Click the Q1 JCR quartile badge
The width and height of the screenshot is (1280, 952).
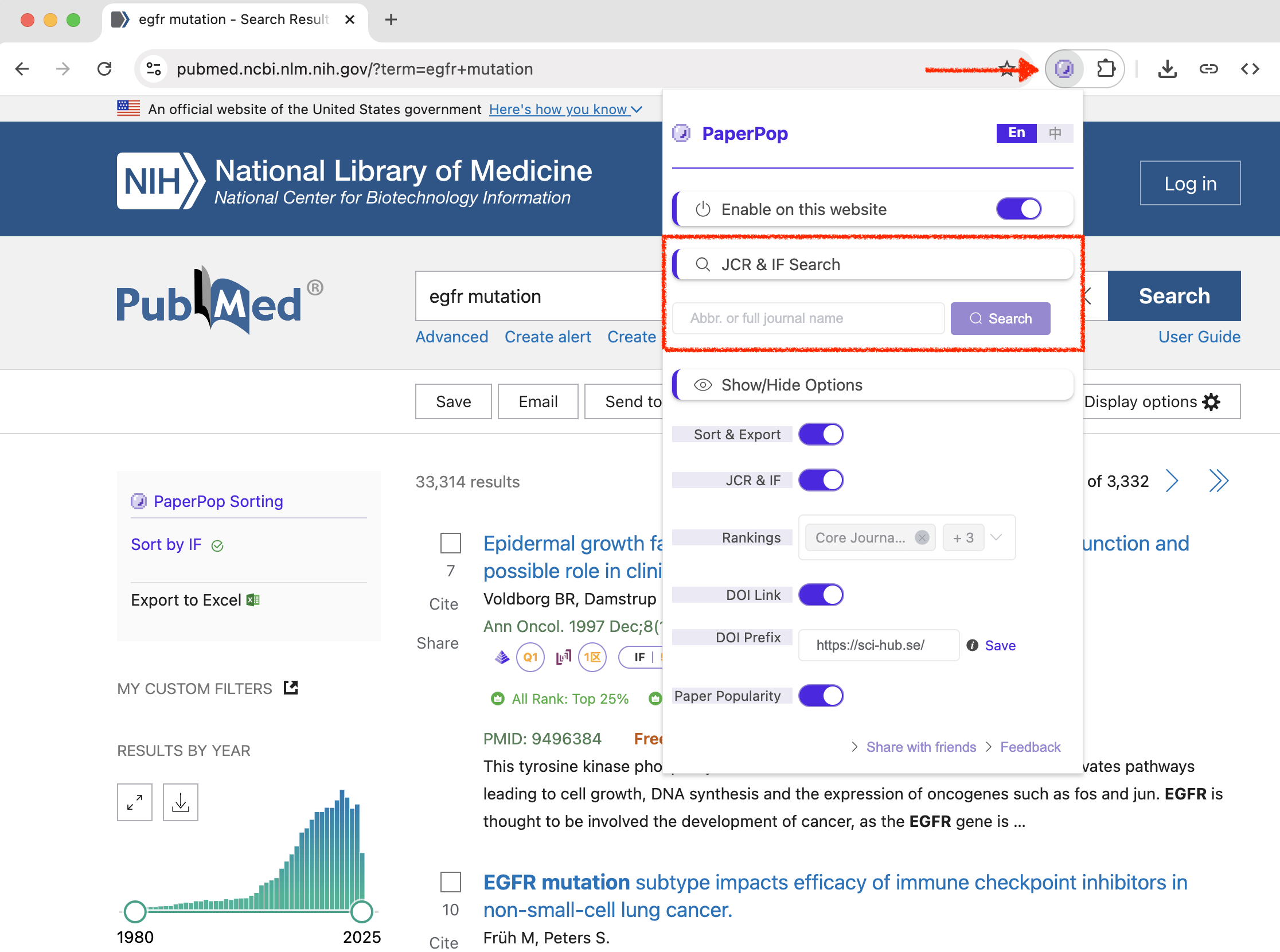pos(530,657)
